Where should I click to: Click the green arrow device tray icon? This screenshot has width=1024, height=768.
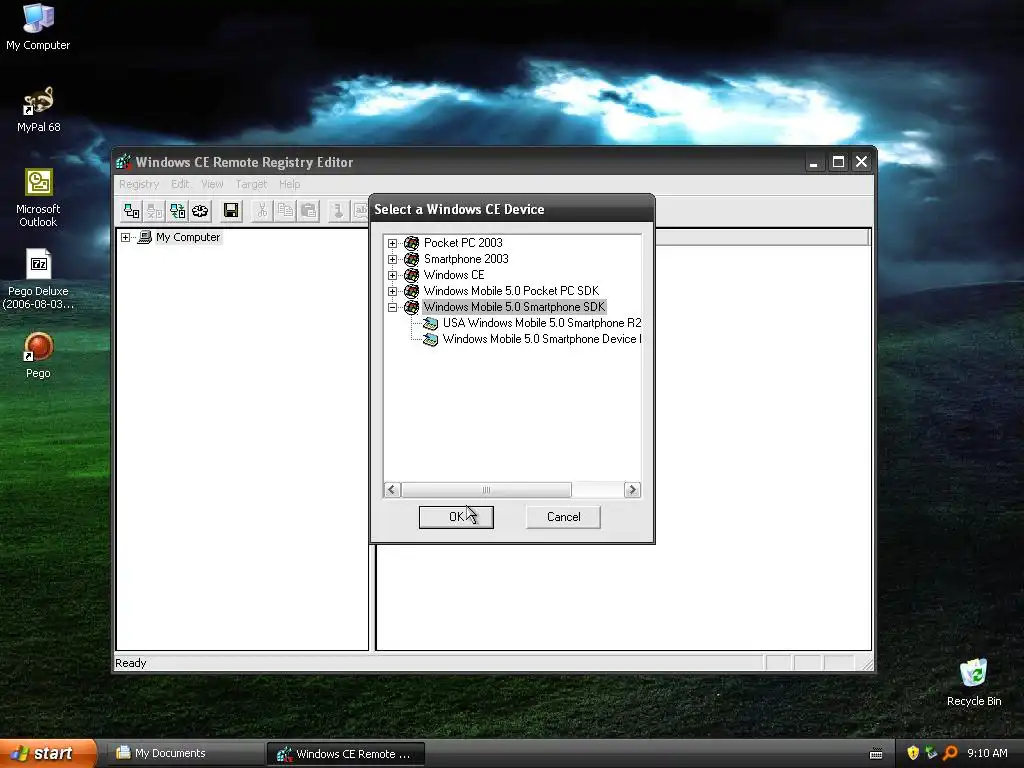pyautogui.click(x=931, y=753)
